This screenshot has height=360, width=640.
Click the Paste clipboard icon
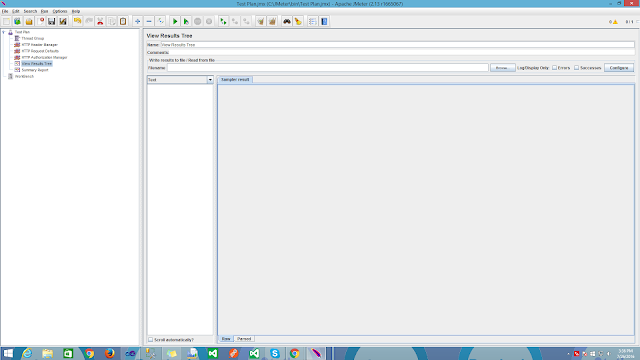tap(123, 21)
